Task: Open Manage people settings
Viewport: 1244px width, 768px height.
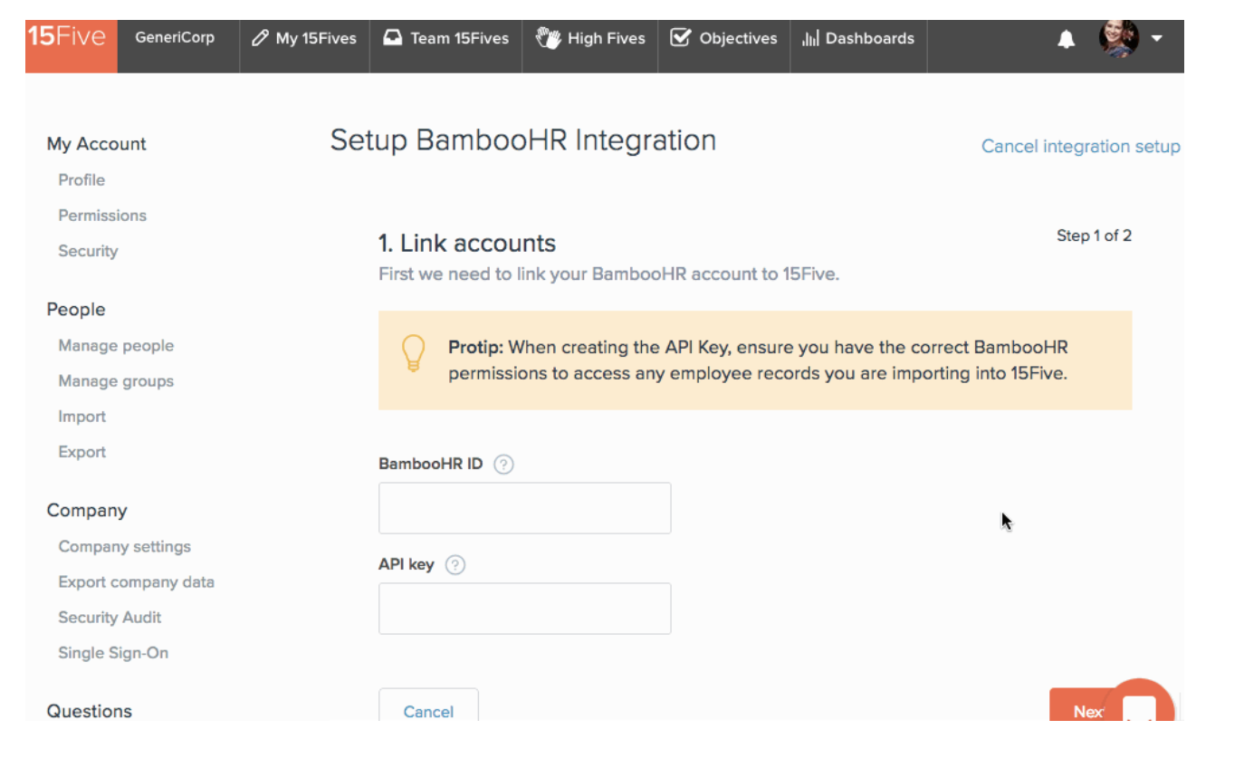Action: (115, 345)
